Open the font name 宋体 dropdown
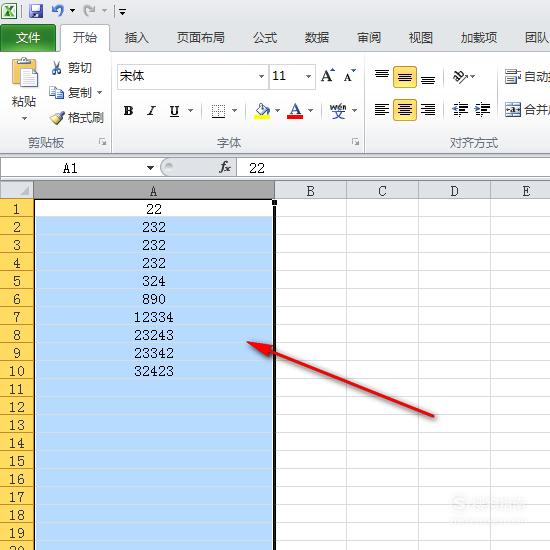Image resolution: width=550 pixels, height=550 pixels. click(261, 76)
